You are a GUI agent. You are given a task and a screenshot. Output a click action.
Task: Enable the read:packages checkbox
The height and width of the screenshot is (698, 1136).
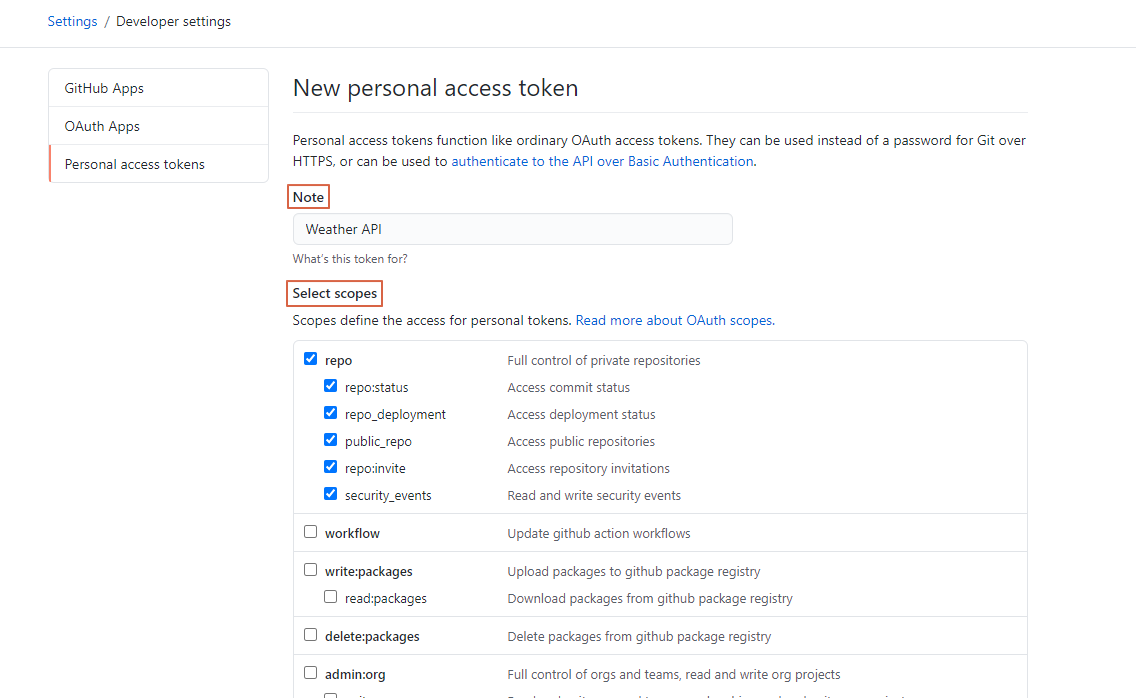(330, 597)
